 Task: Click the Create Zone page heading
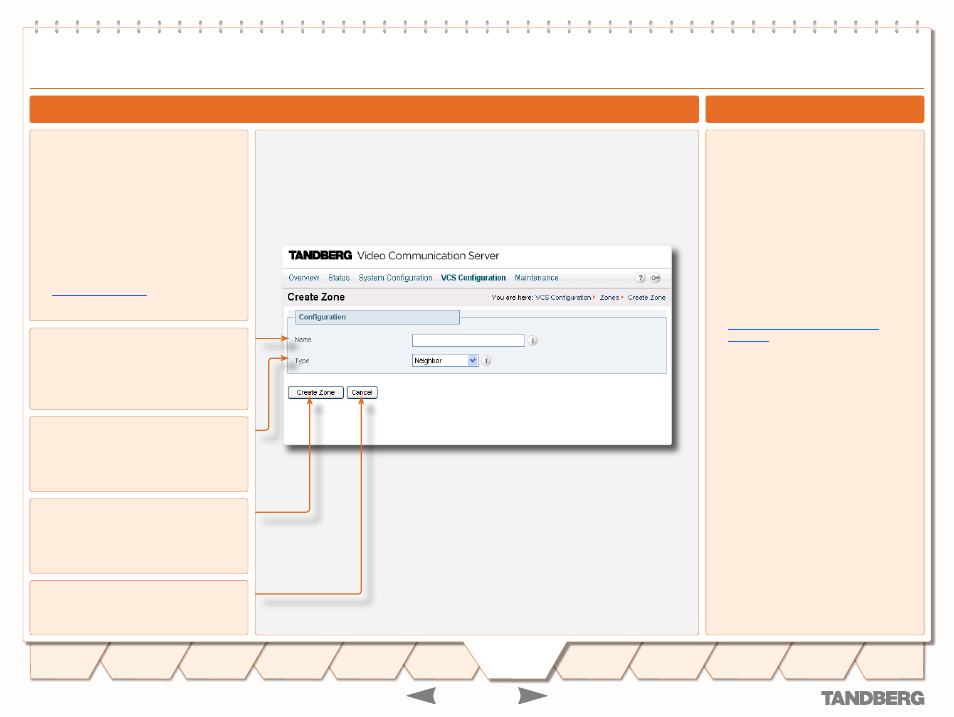tap(316, 297)
